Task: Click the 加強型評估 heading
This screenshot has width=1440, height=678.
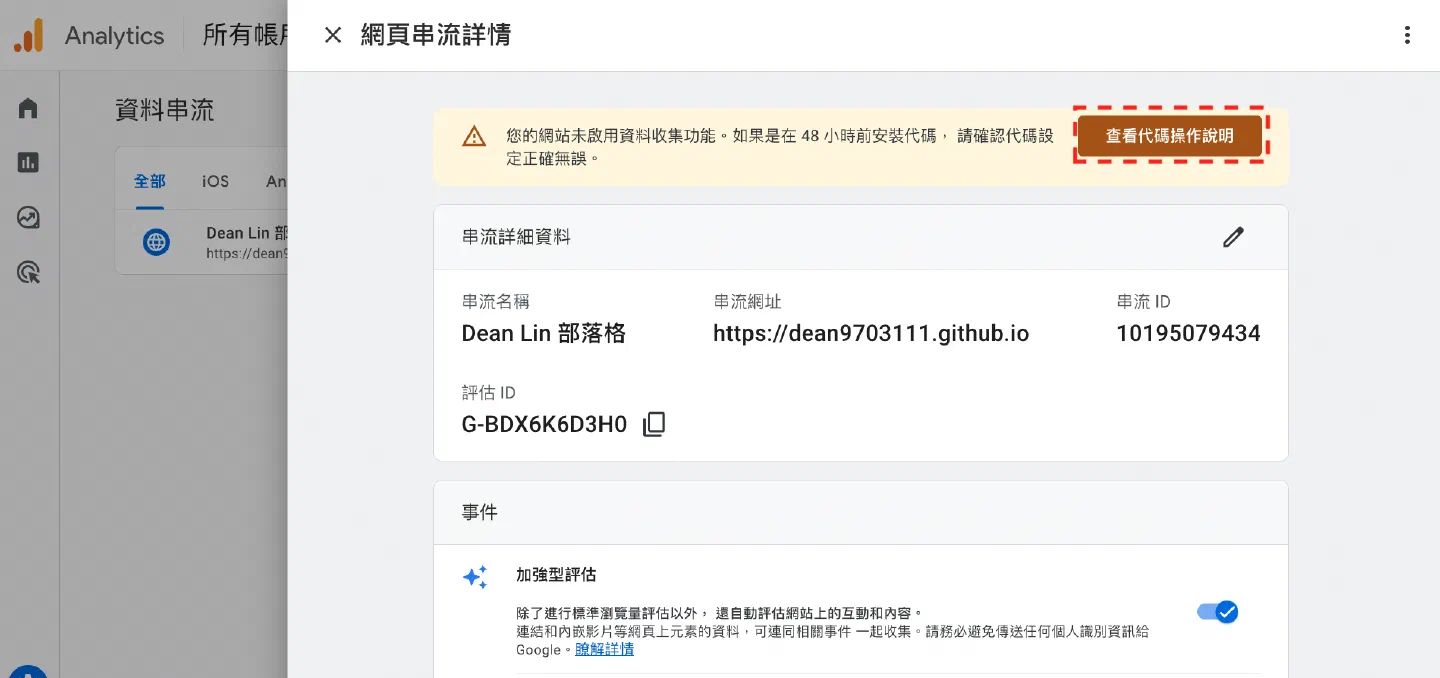Action: tap(556, 575)
